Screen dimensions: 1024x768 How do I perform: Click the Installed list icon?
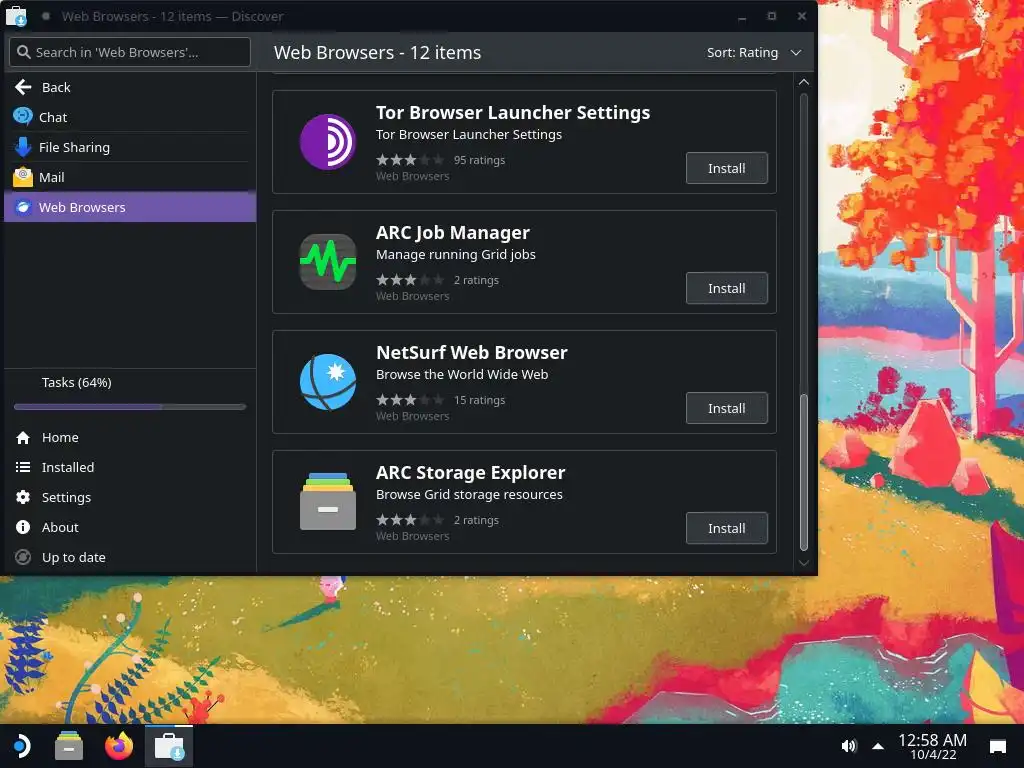[23, 467]
